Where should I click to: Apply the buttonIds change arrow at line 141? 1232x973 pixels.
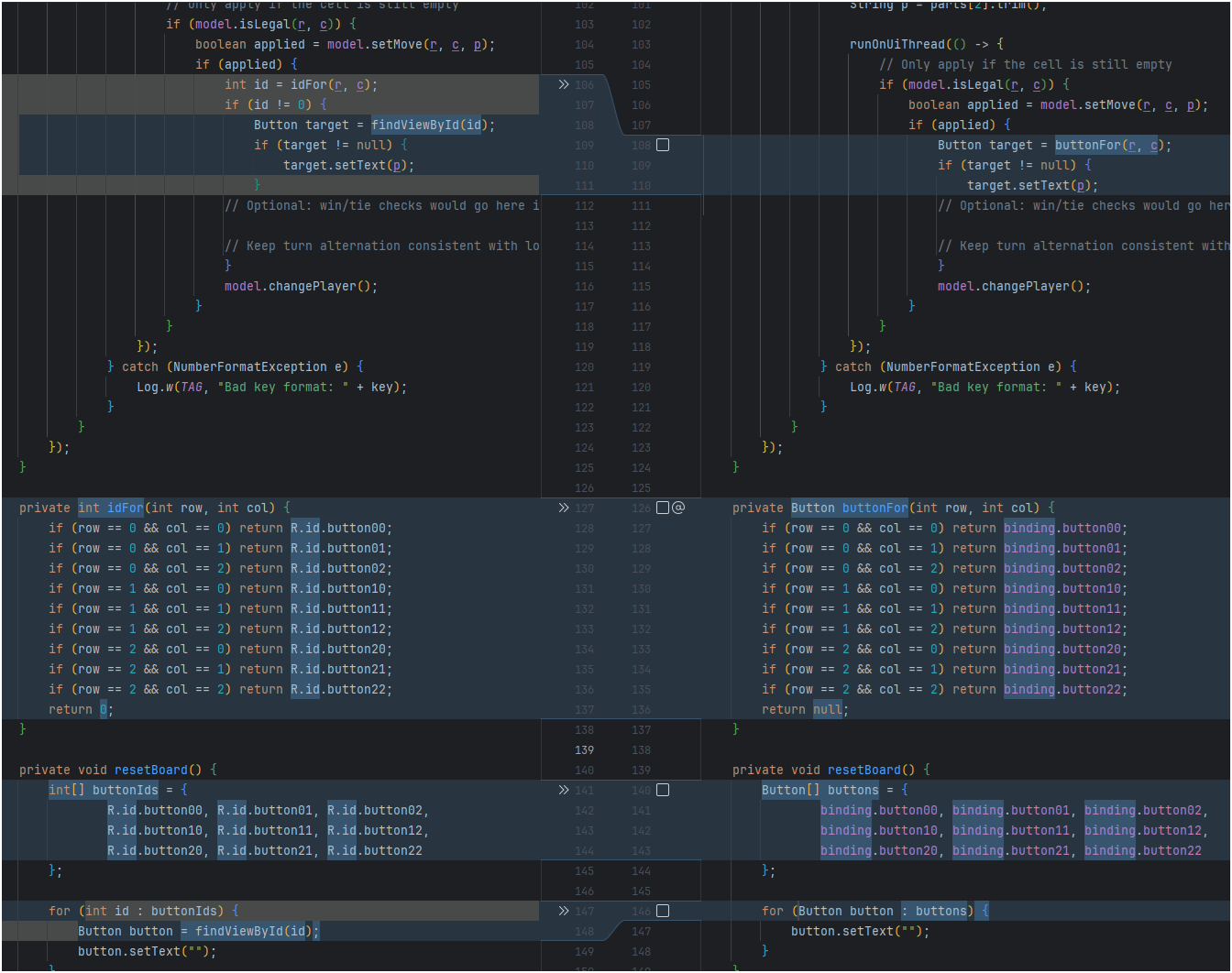tap(563, 790)
